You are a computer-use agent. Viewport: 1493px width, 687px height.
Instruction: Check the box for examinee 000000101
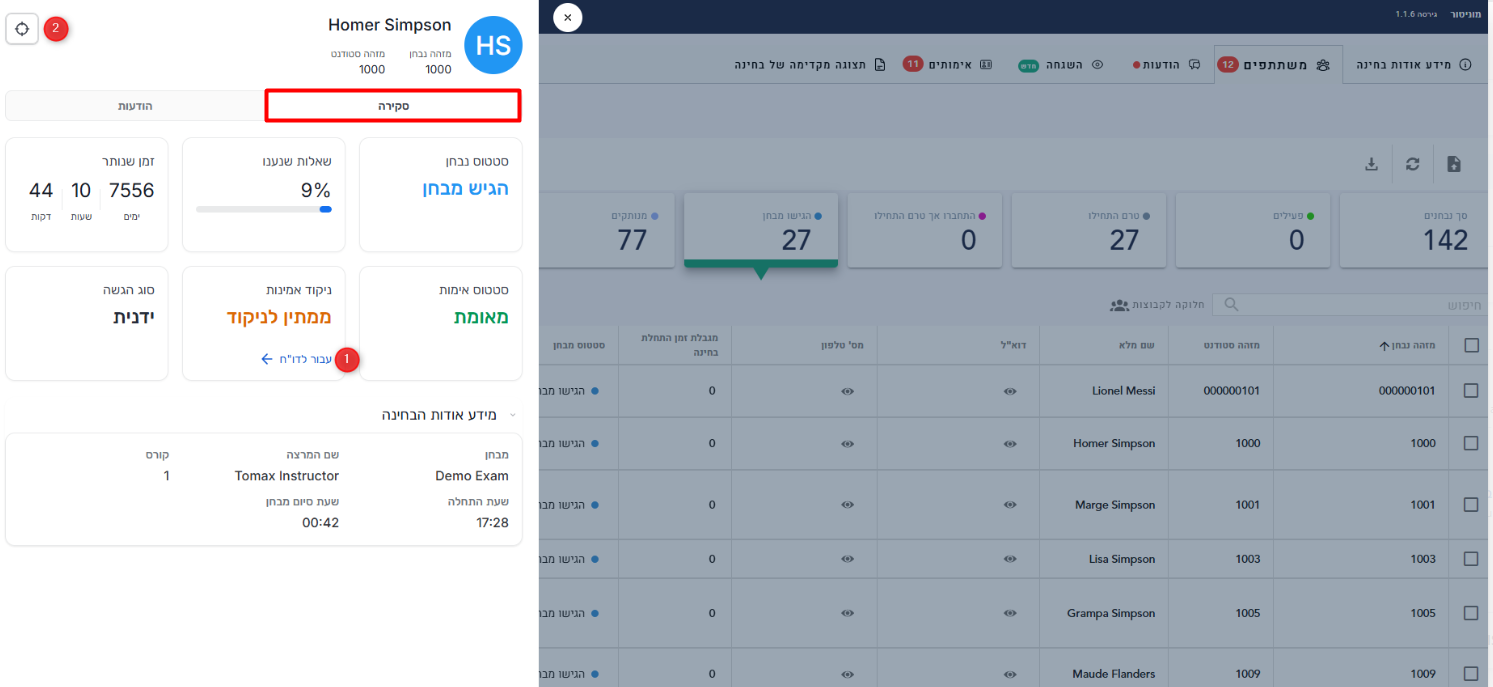1471,391
